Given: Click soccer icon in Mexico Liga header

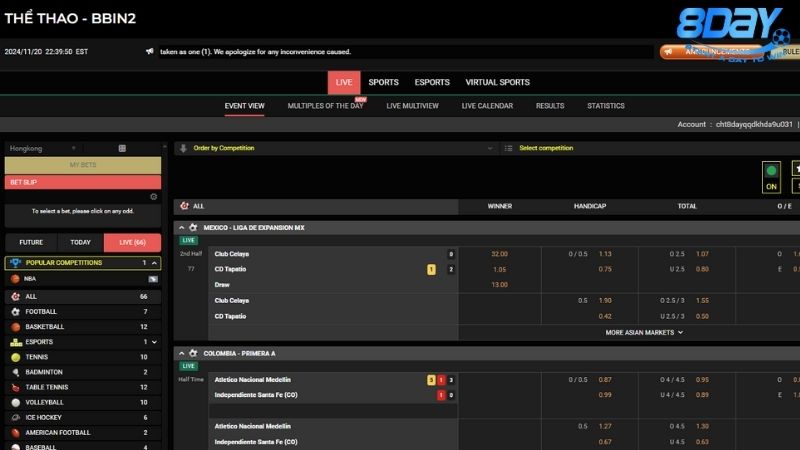Looking at the screenshot, I should pos(193,228).
